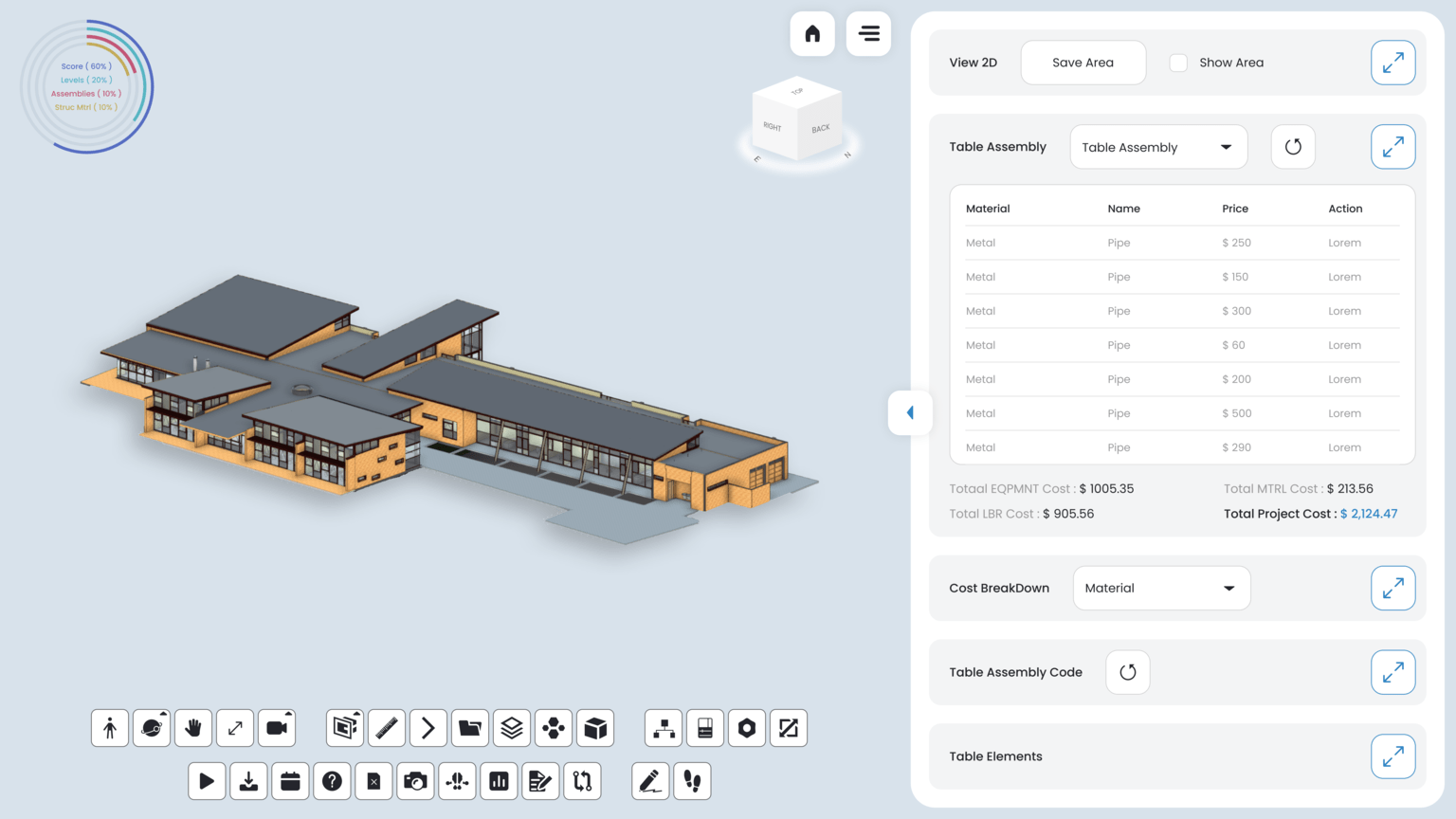Collapse the right side panel arrow
1456x819 pixels.
click(x=910, y=412)
